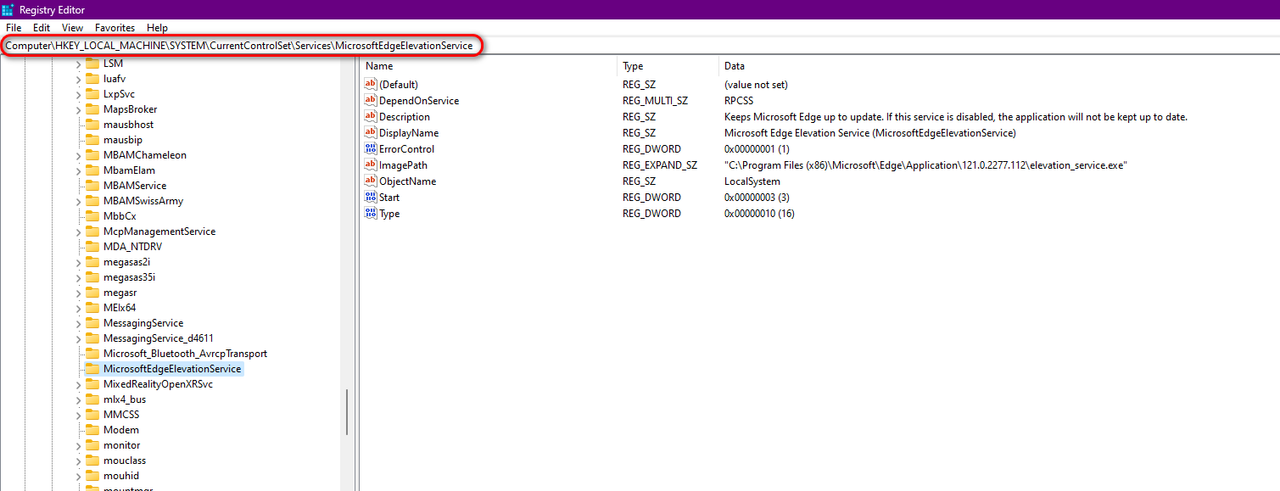Click the DWORD icon beside ErrorControl
Screen dimensions: 1280x491
371,149
